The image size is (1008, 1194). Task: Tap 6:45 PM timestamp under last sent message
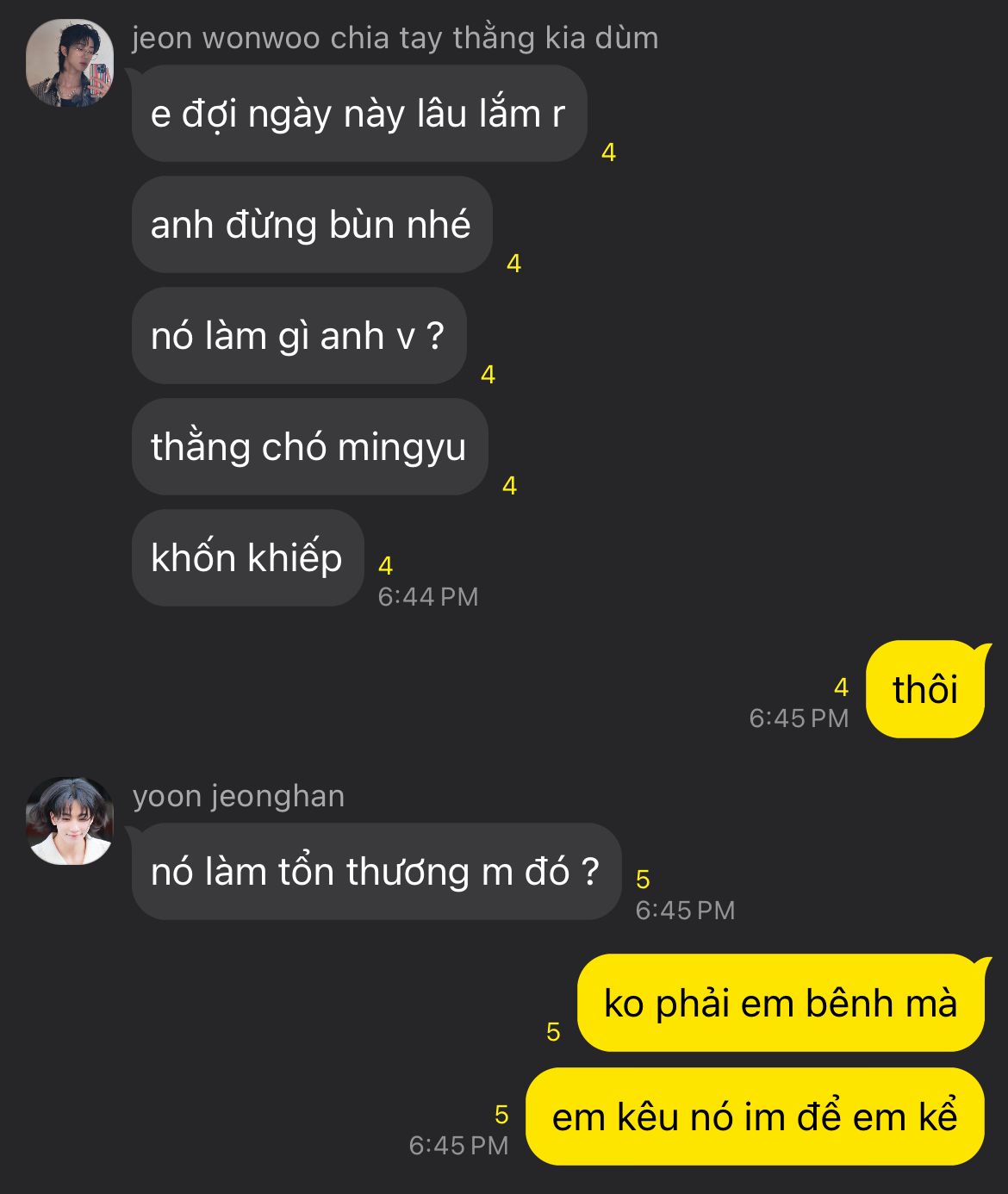[458, 1146]
